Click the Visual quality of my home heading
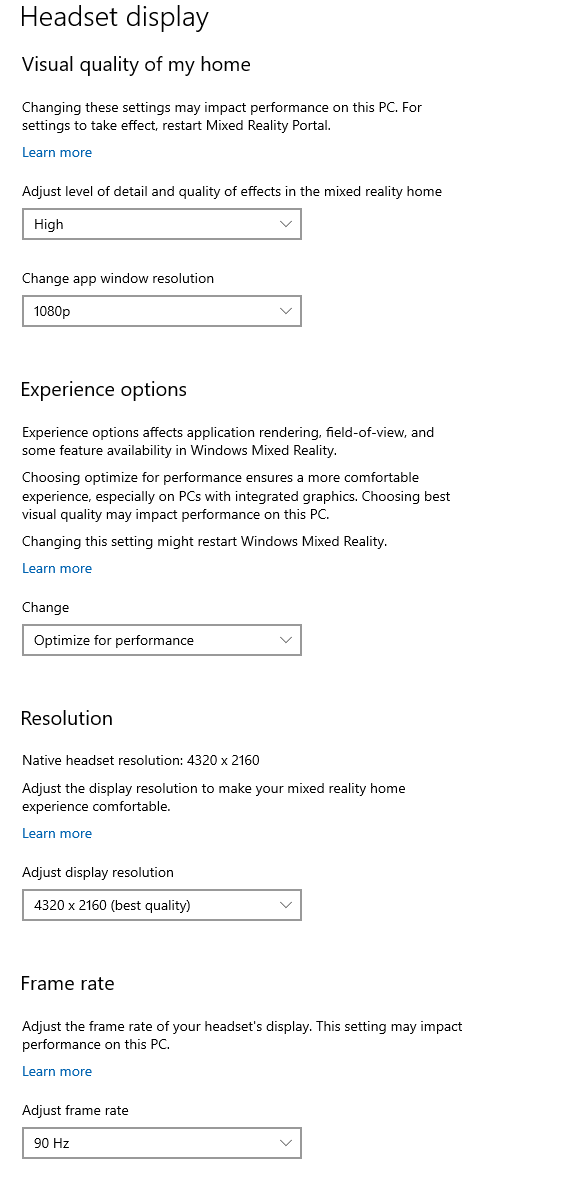The height and width of the screenshot is (1179, 561). (x=136, y=65)
